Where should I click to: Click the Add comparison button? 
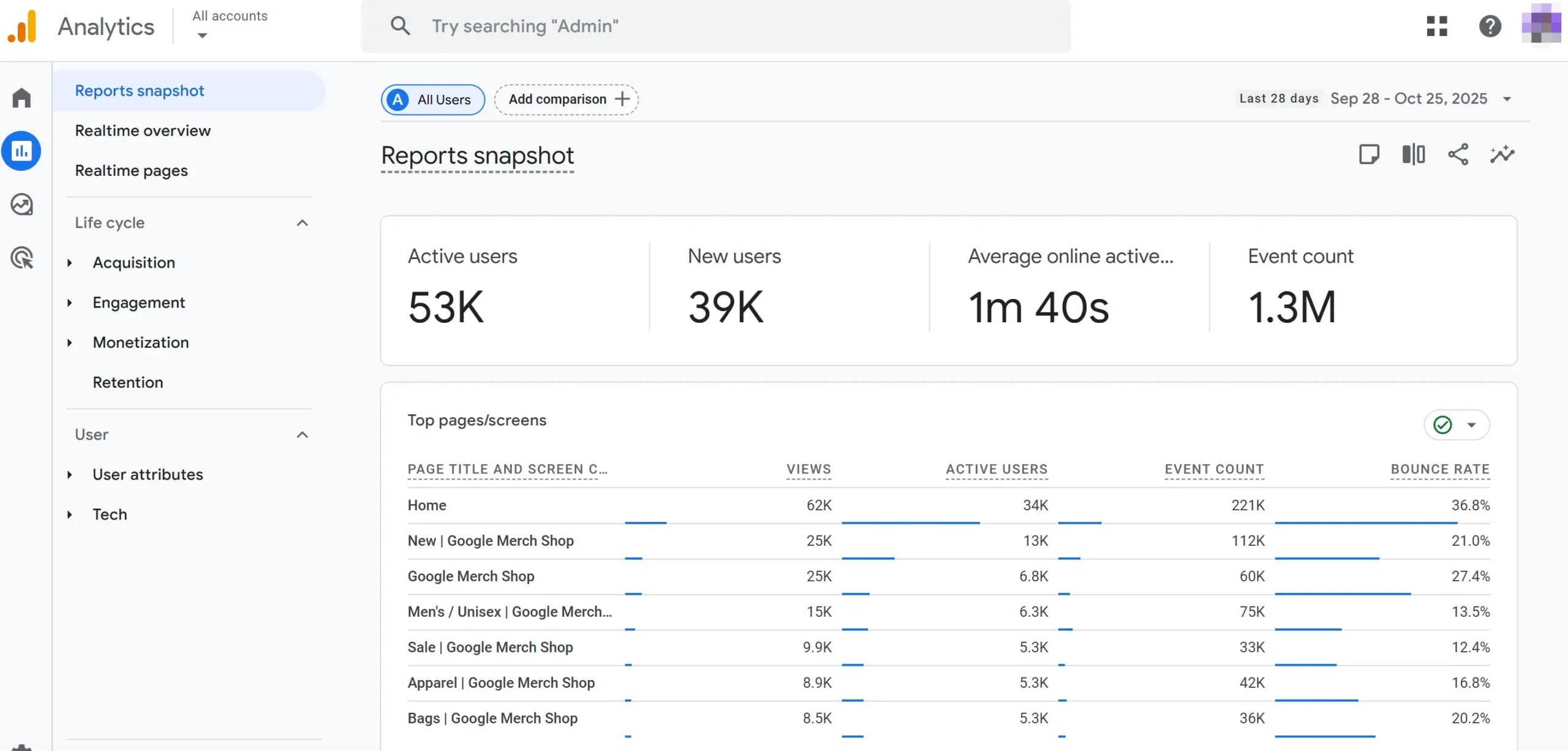565,99
